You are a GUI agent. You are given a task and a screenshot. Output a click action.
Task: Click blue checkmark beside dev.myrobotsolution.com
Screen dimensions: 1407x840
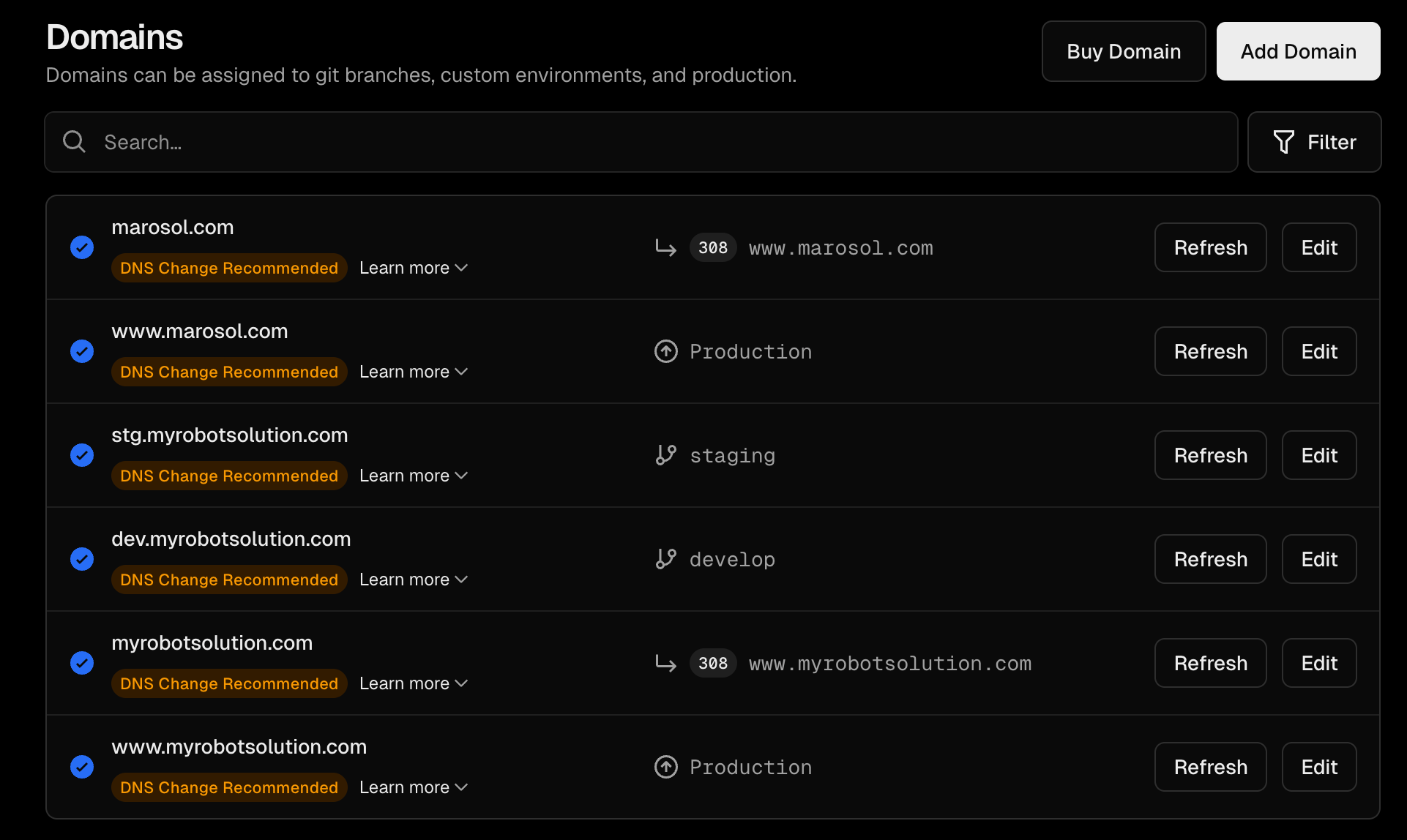pyautogui.click(x=82, y=559)
